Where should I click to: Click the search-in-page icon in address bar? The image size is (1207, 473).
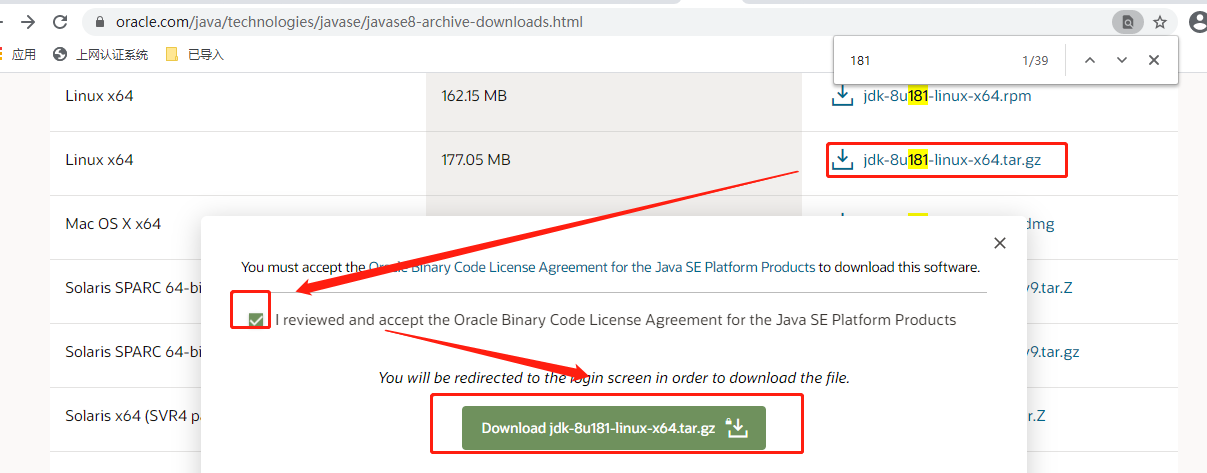[1127, 21]
